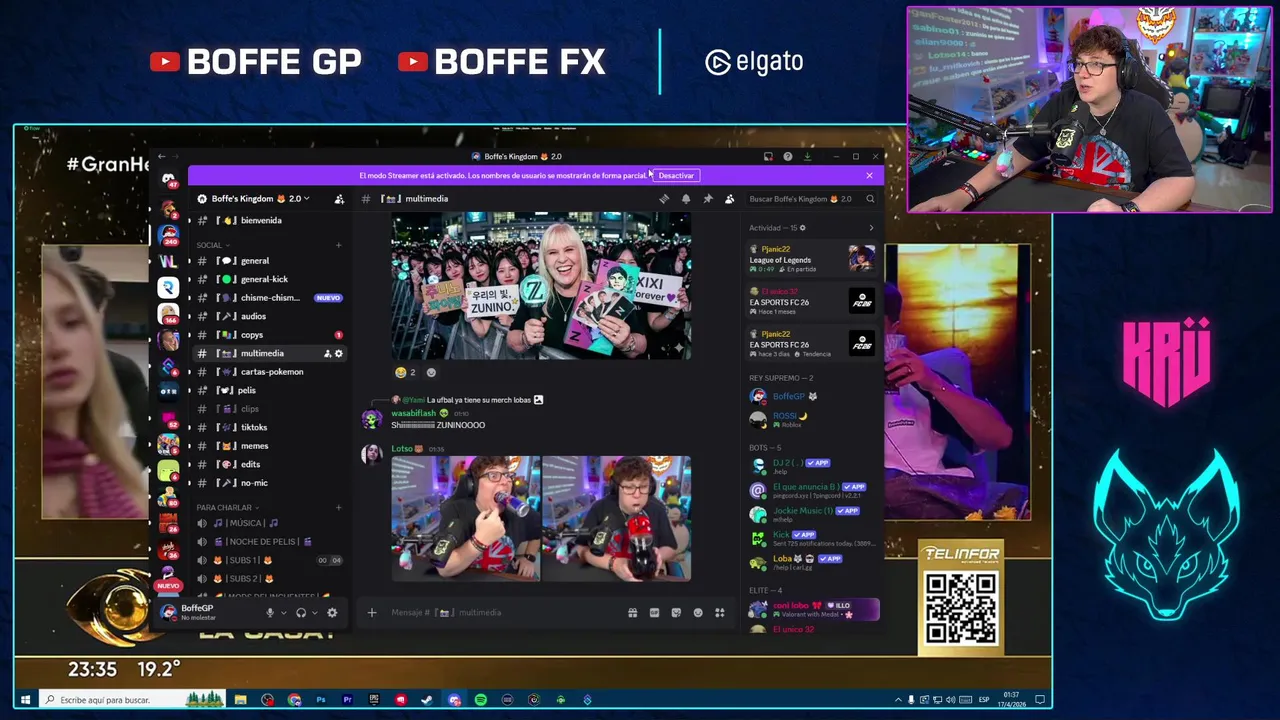Screen dimensions: 1280x720
Task: Toggle the member list icon
Action: tap(729, 199)
